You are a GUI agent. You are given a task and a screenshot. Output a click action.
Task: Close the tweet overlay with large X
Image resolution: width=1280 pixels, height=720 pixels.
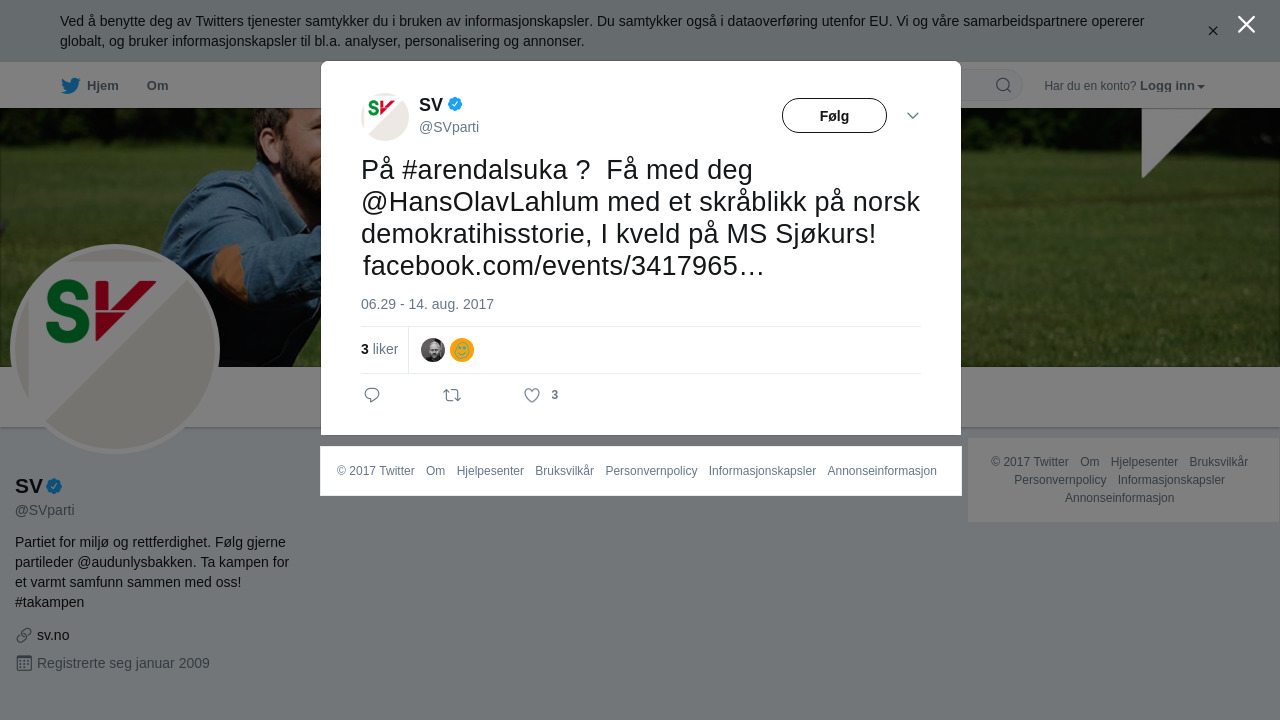coord(1246,24)
